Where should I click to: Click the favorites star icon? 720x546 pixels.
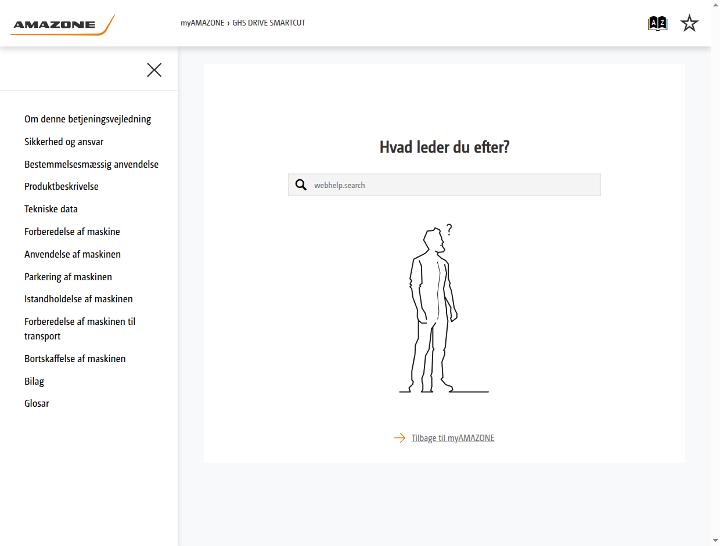[x=689, y=23]
